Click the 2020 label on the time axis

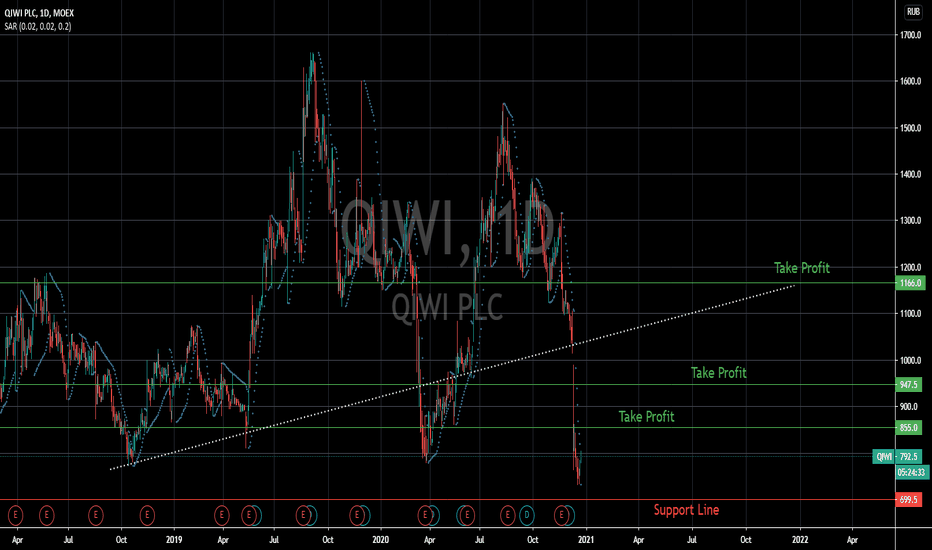pos(380,540)
